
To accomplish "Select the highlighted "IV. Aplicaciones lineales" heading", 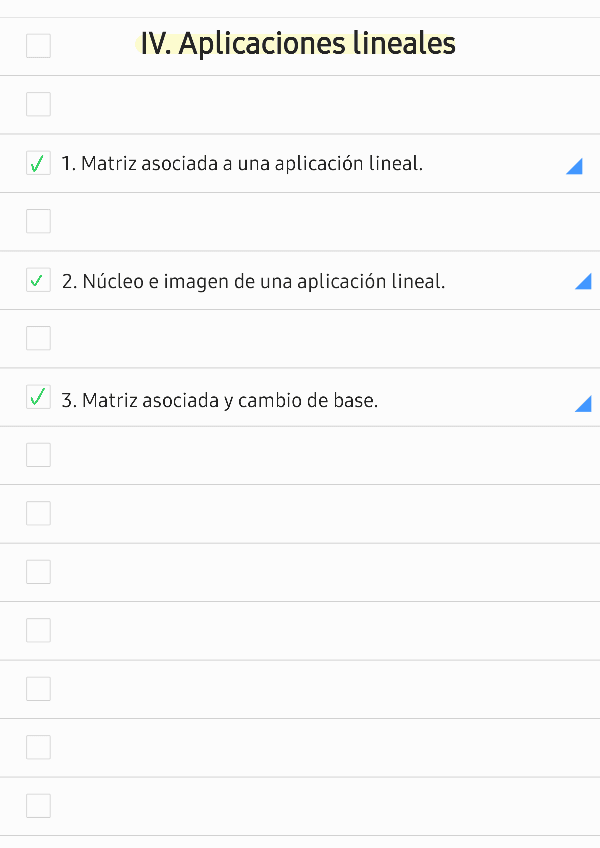I will [x=297, y=44].
